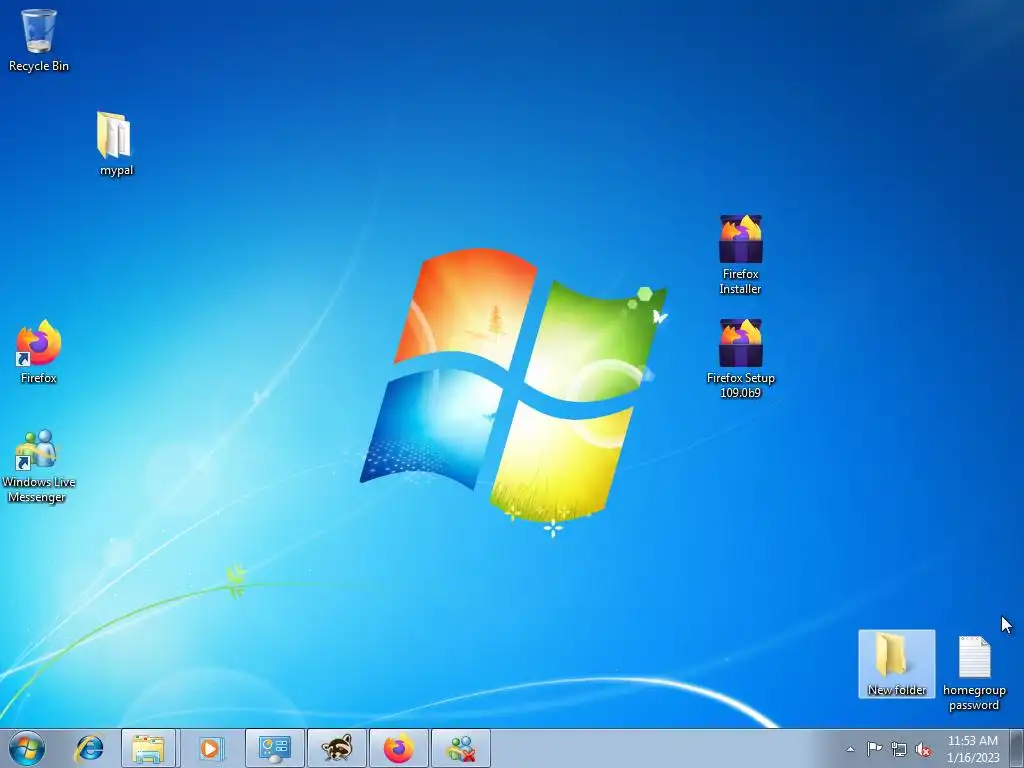Click the Show desktop button

coord(1017,748)
